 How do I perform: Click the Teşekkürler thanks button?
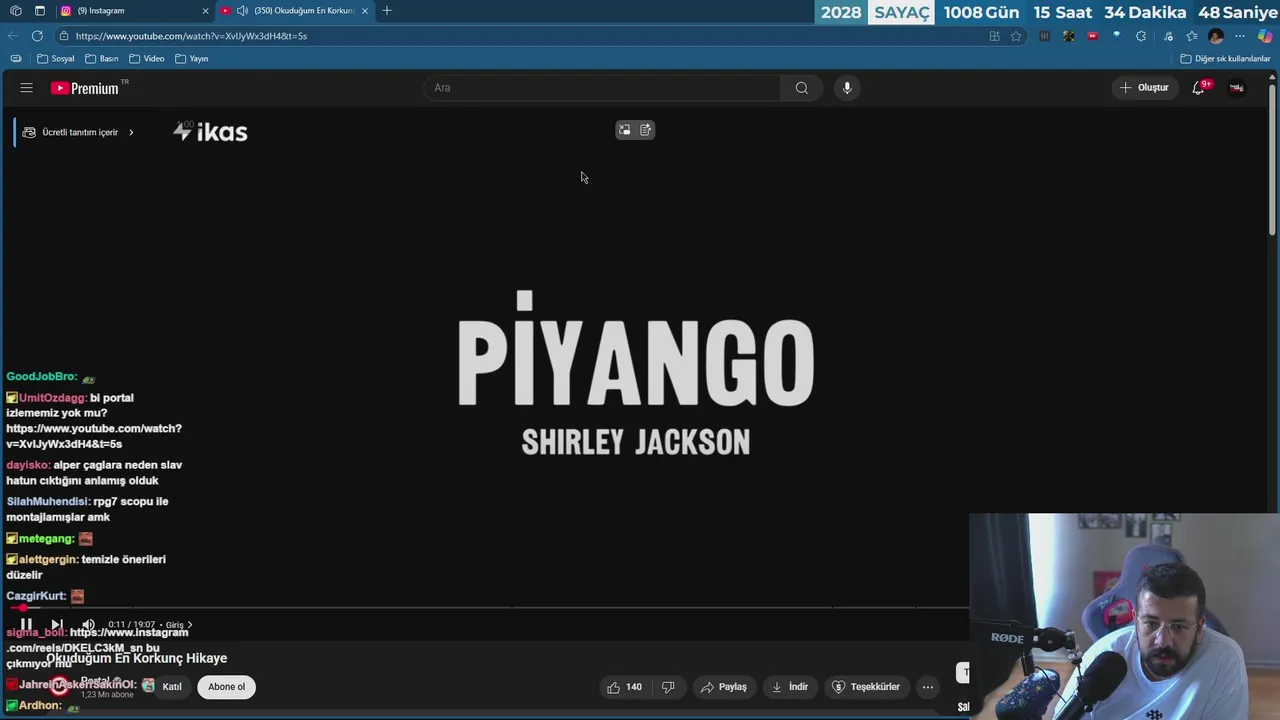[x=866, y=687]
